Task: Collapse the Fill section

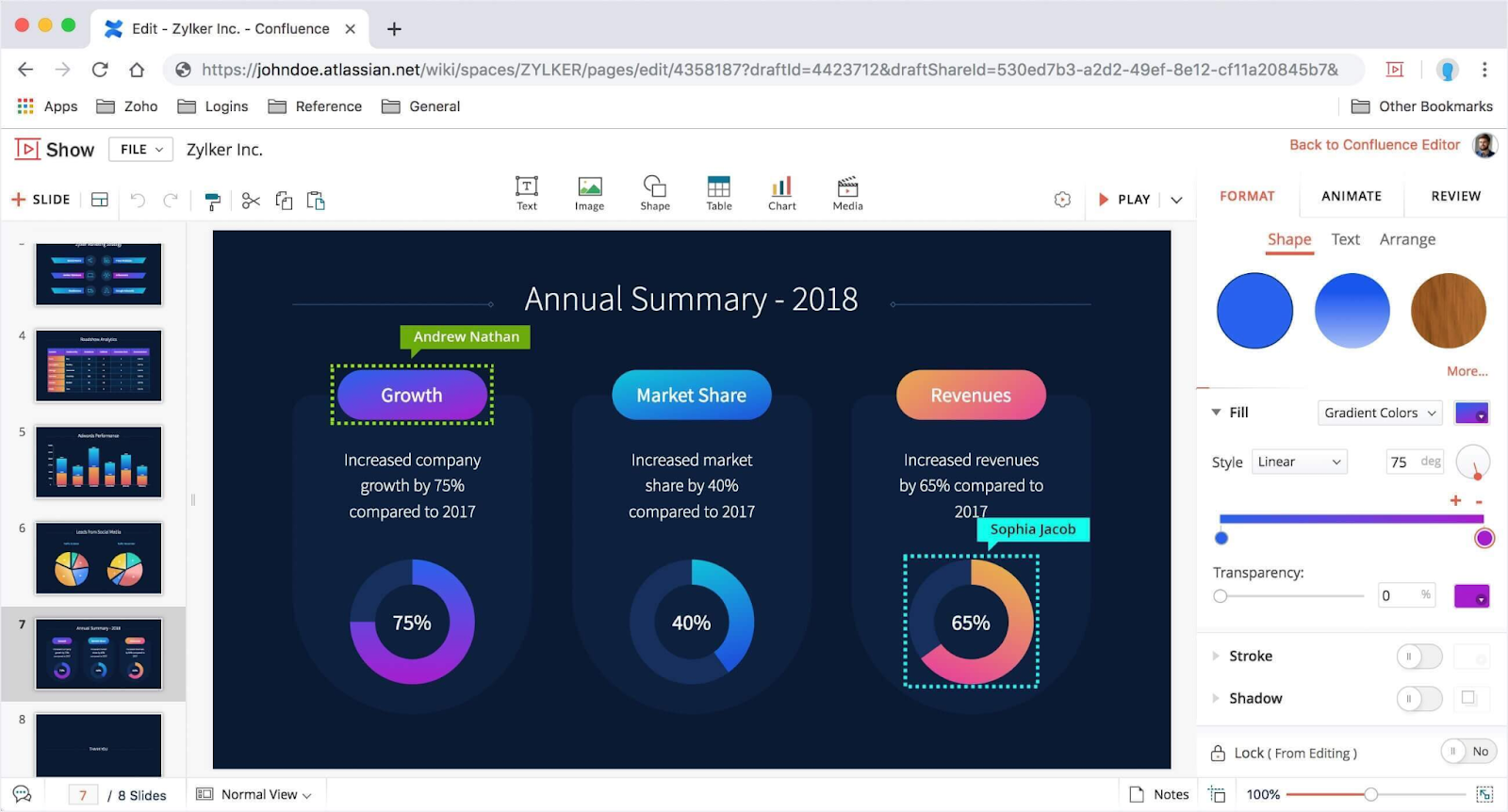Action: tap(1216, 412)
